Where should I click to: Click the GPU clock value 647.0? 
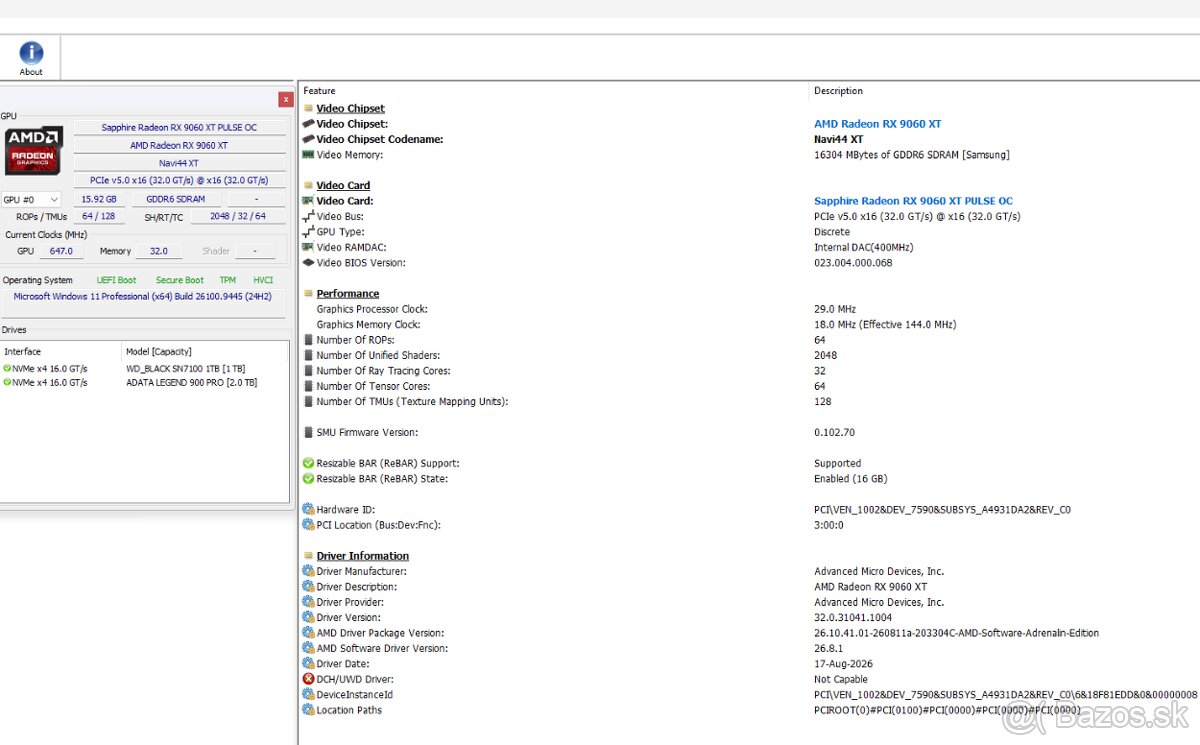click(x=61, y=251)
